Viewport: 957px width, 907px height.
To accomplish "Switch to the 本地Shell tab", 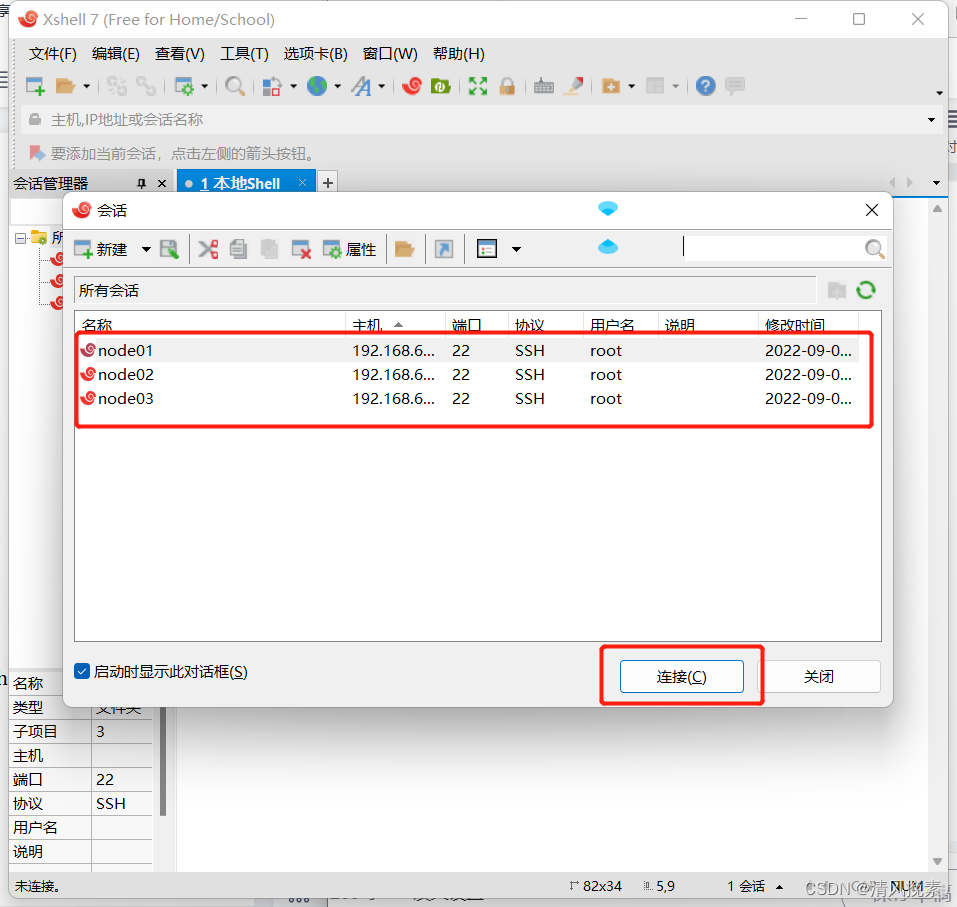I will [246, 182].
